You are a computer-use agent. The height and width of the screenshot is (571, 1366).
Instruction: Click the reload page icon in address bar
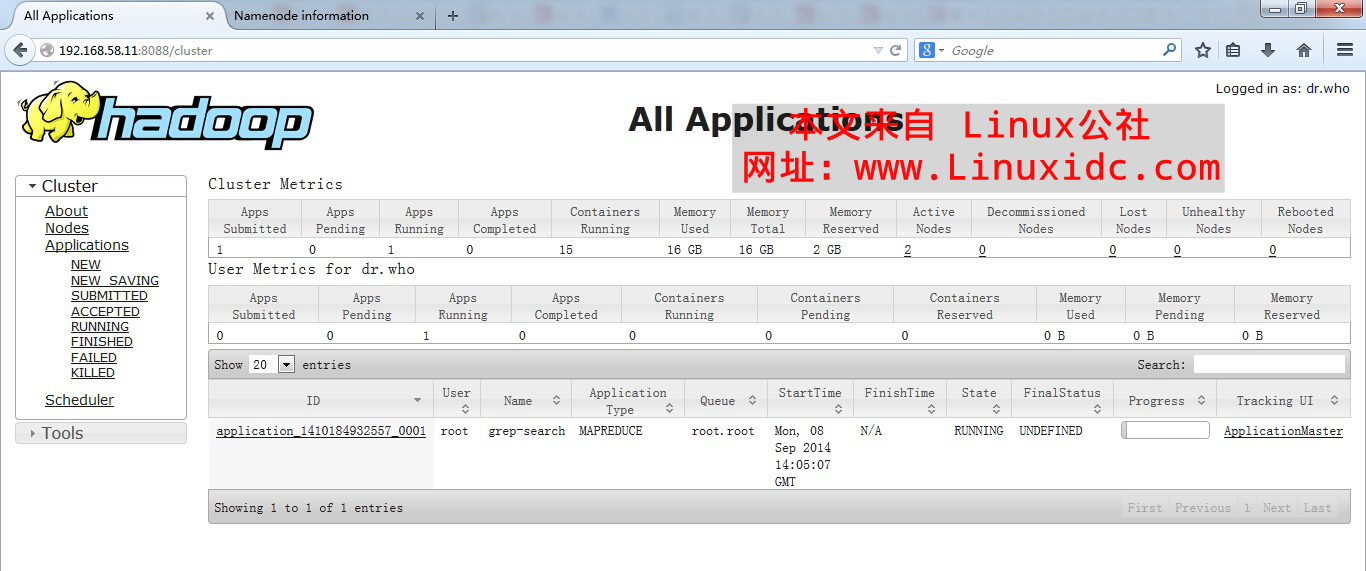[896, 50]
